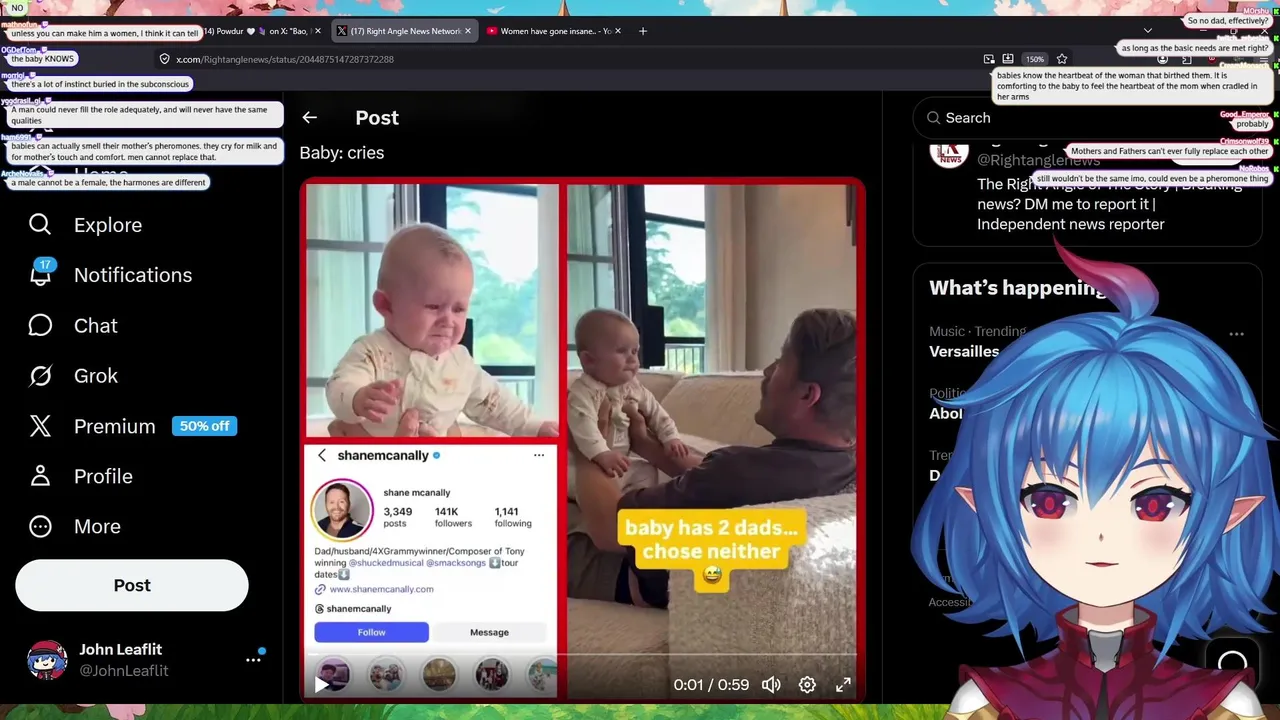Click 'What's happening' heading

(x=1017, y=288)
